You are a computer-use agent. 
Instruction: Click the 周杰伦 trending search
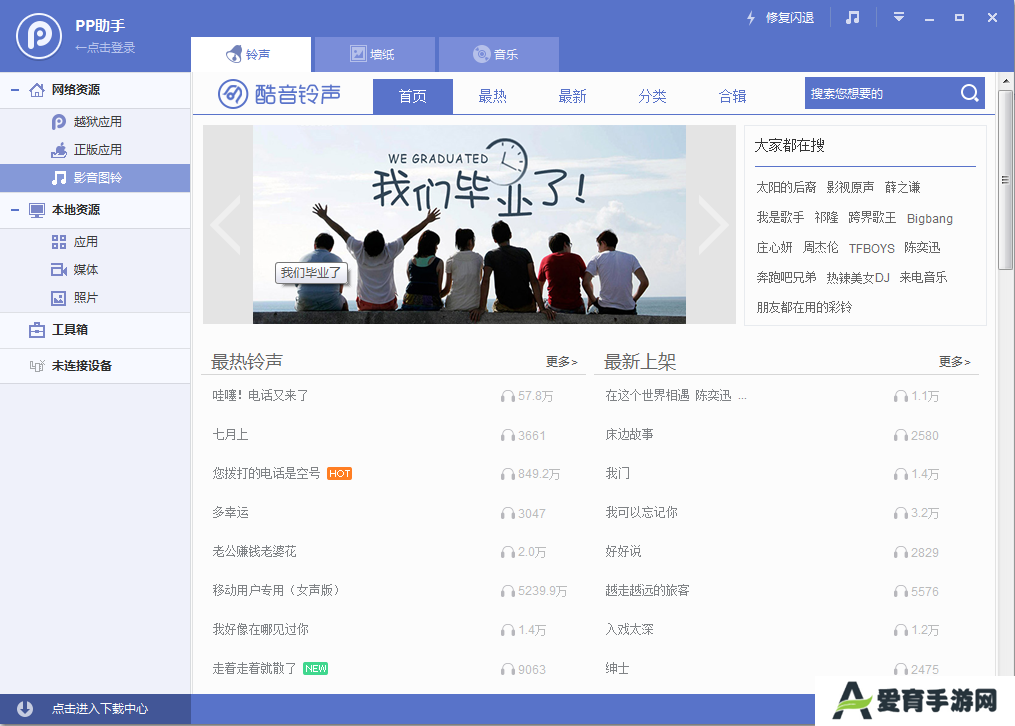pyautogui.click(x=820, y=248)
